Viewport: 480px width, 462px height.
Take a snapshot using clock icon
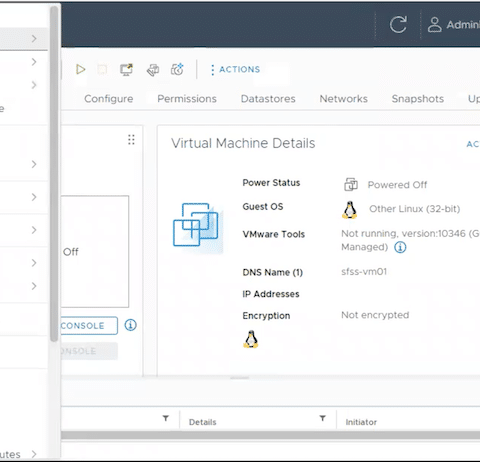[177, 69]
